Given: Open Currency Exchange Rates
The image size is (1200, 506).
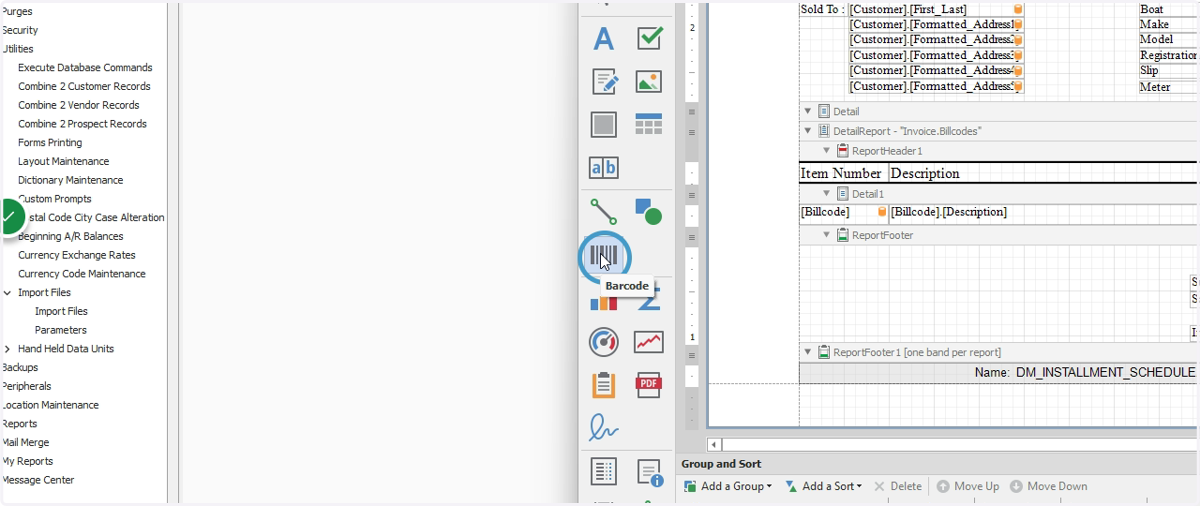Looking at the screenshot, I should (77, 255).
